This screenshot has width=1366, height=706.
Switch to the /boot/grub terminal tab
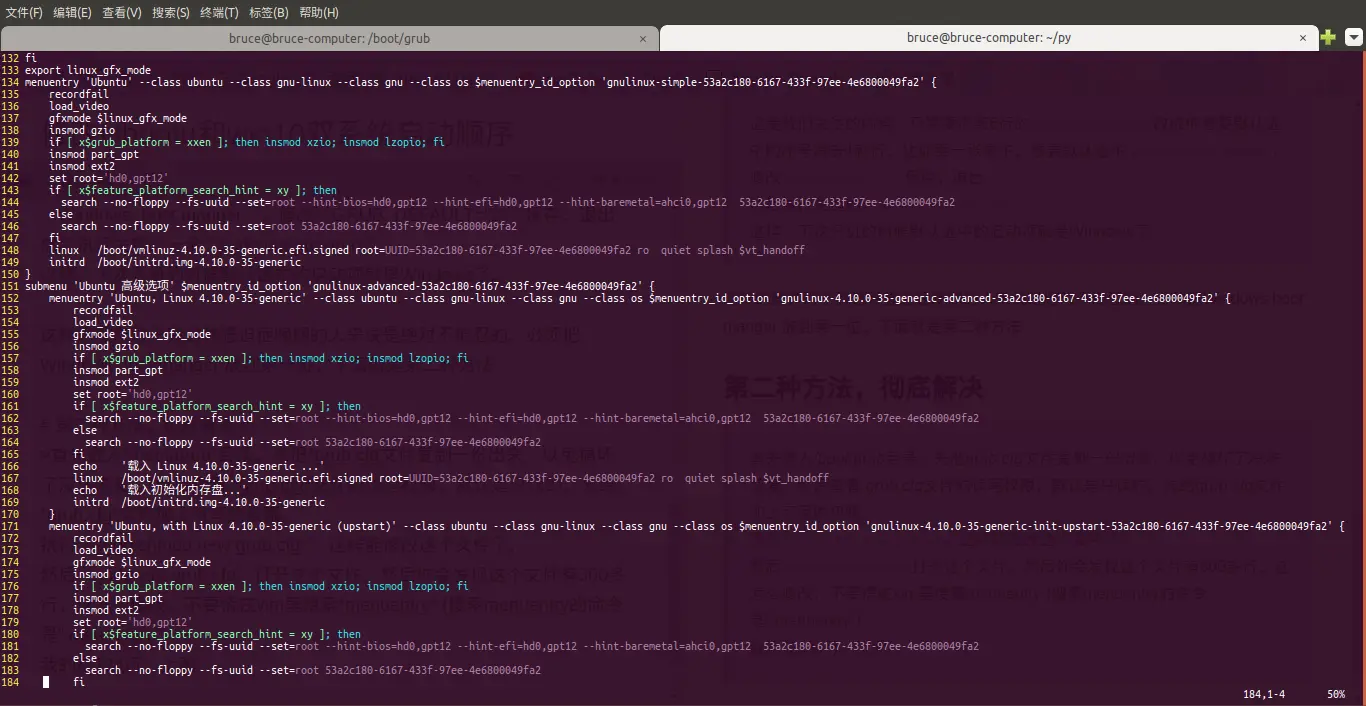329,38
